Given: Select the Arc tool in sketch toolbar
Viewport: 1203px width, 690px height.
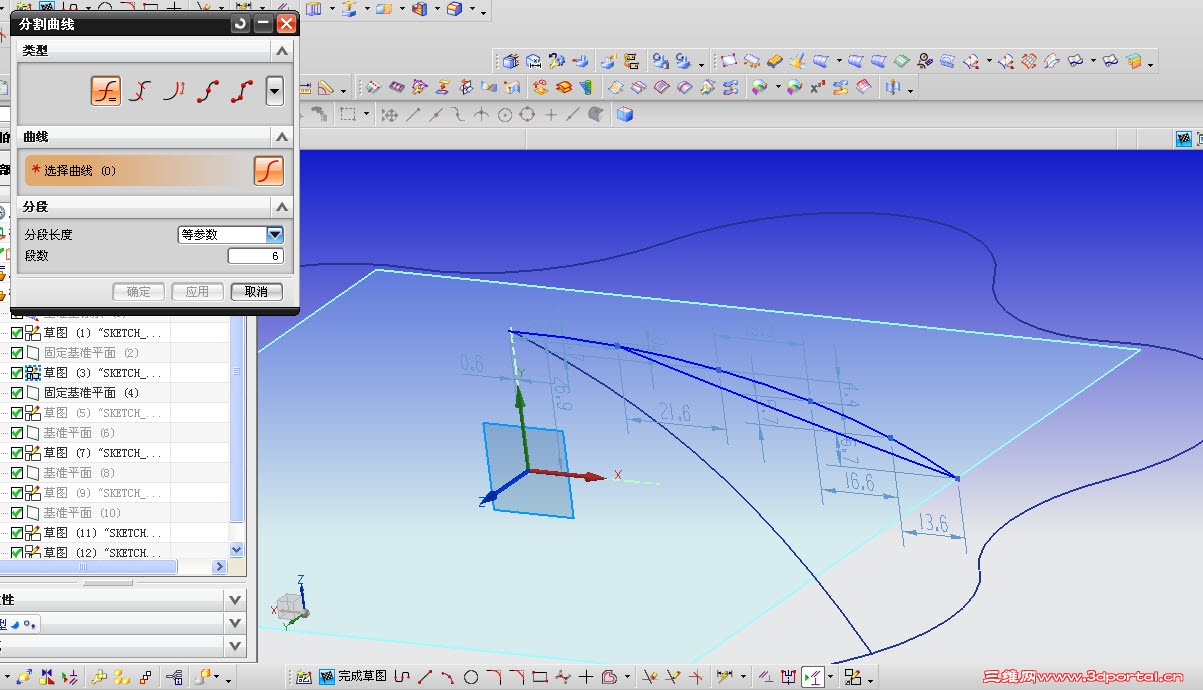Looking at the screenshot, I should coord(448,677).
